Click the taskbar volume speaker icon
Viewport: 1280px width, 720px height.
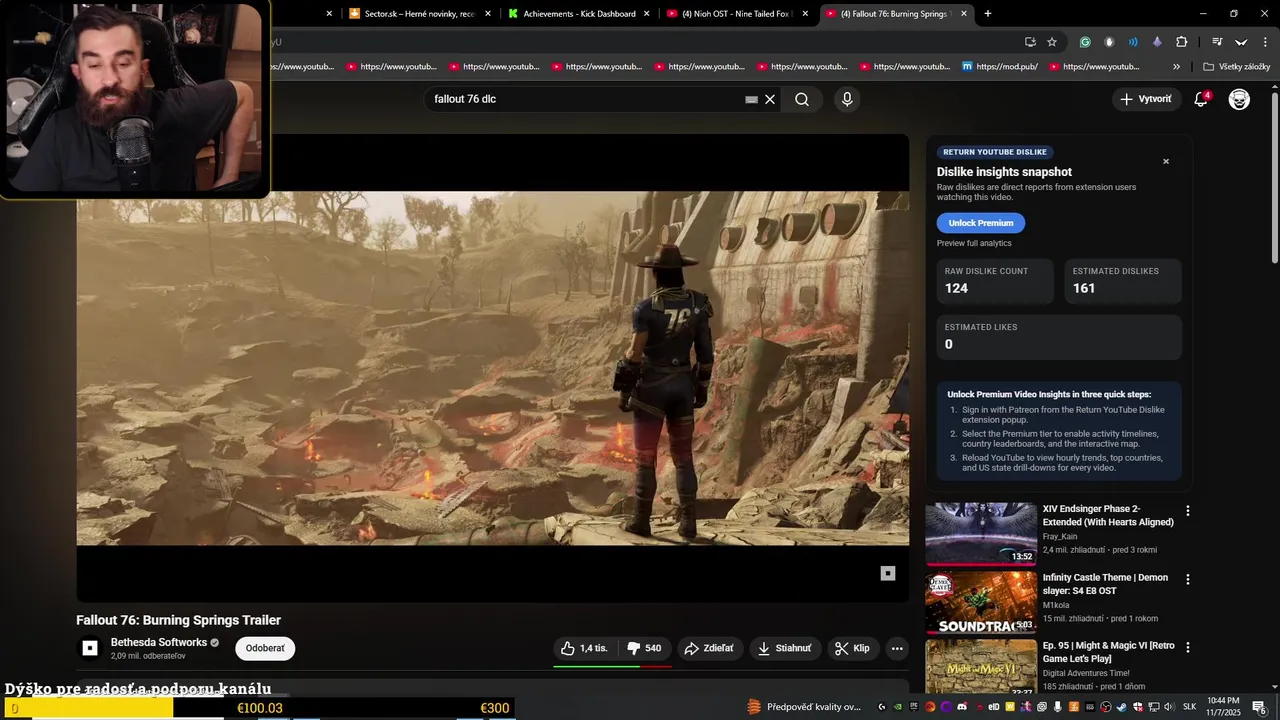1170,707
